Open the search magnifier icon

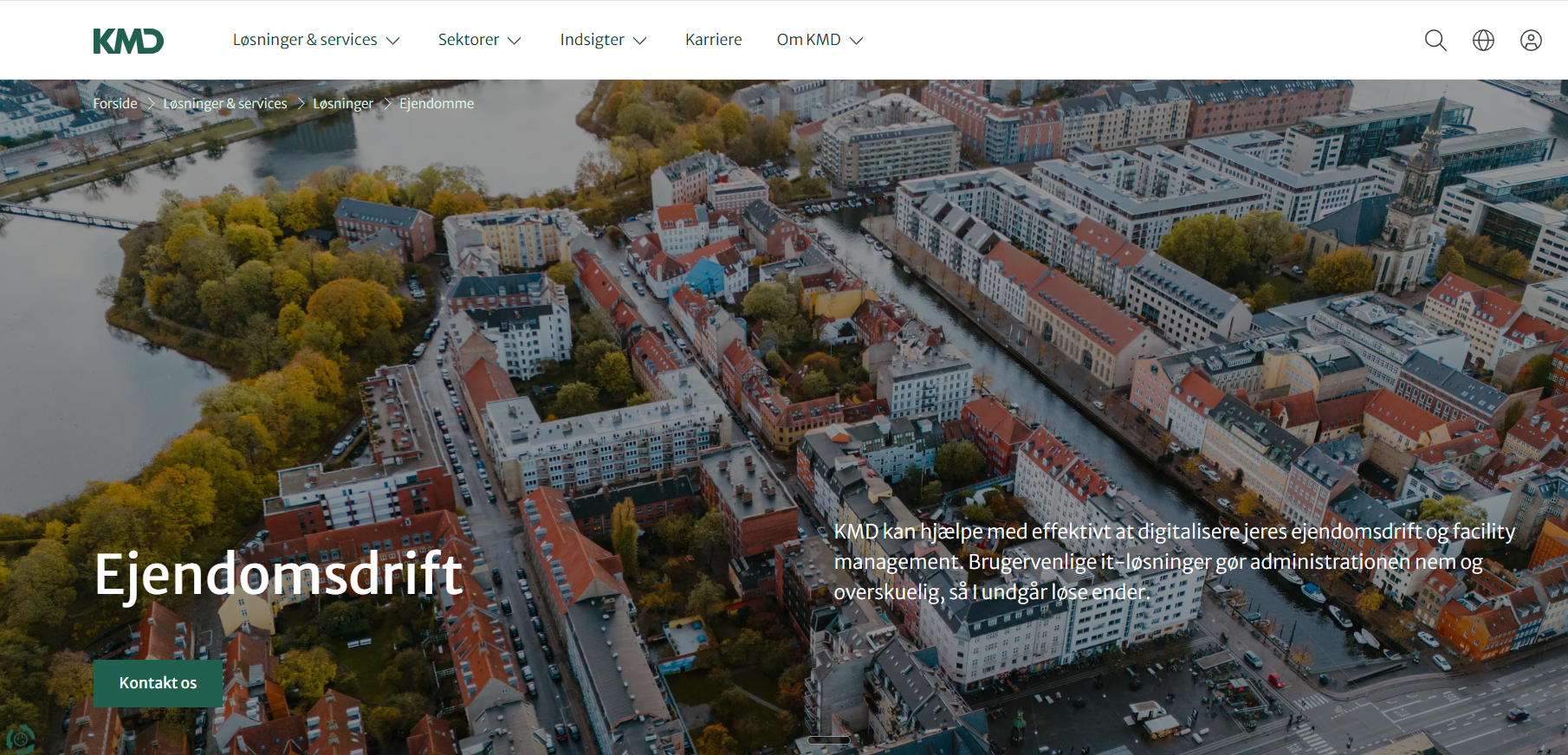(x=1435, y=40)
